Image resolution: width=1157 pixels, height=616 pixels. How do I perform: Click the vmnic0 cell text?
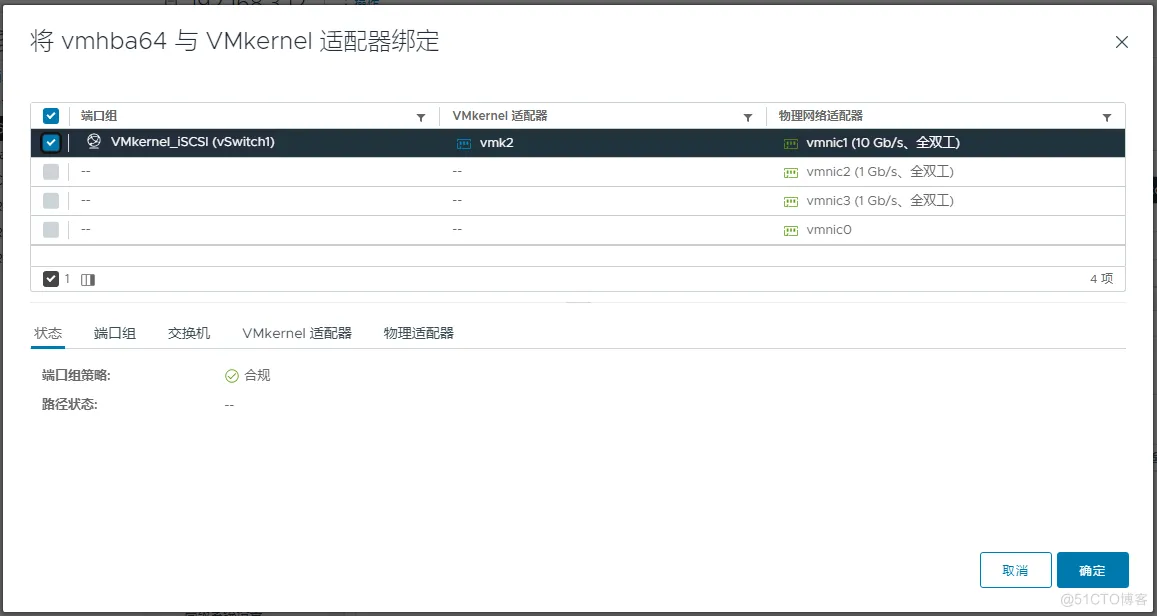pyautogui.click(x=829, y=229)
